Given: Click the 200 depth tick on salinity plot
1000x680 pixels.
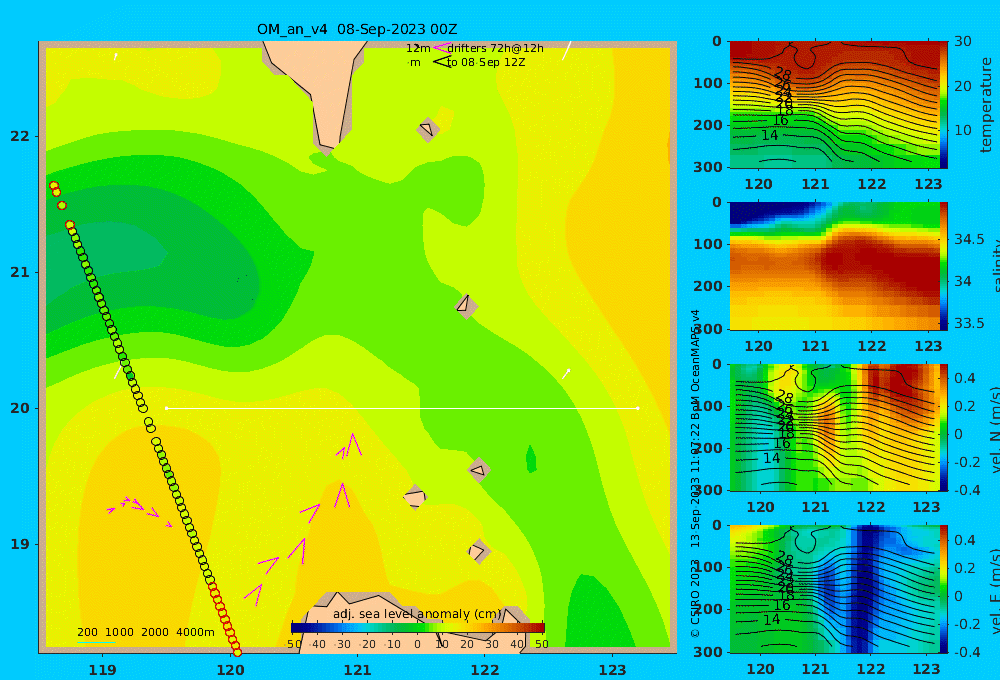Looking at the screenshot, I should tap(708, 286).
